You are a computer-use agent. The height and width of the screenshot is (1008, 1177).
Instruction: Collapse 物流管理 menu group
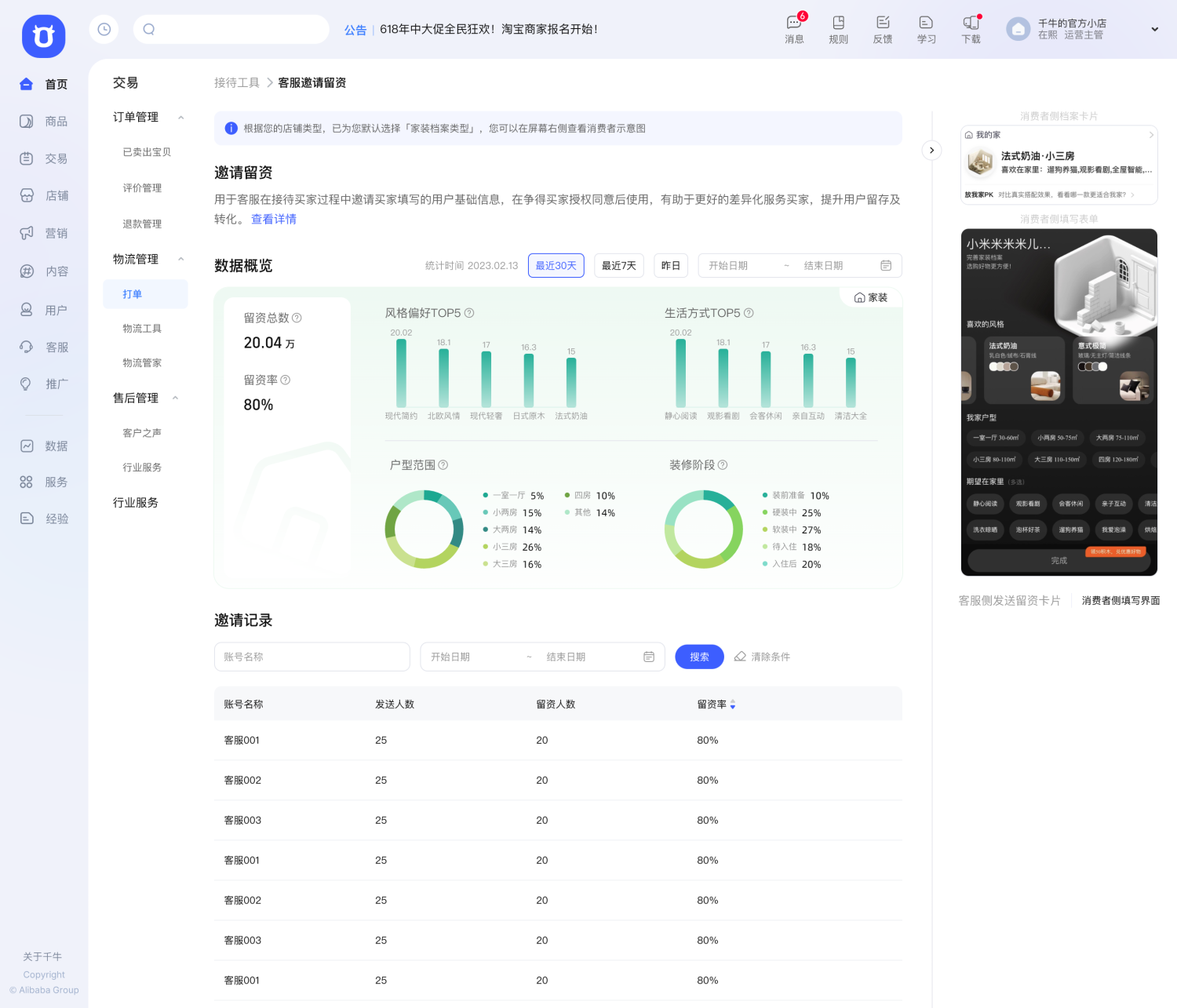tap(181, 260)
